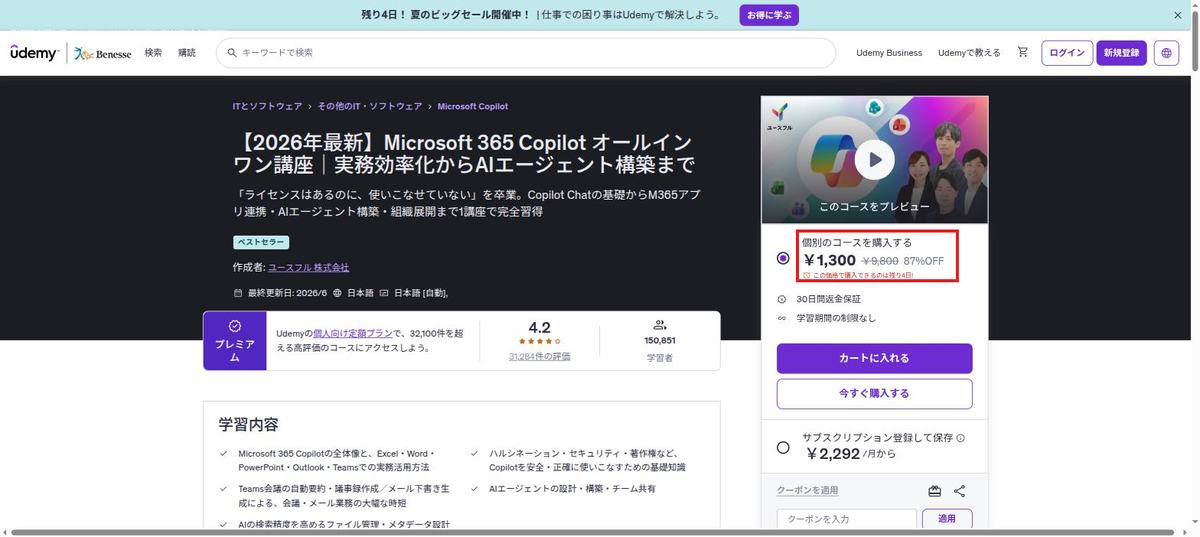Focus the coupon code input field

coord(847,519)
